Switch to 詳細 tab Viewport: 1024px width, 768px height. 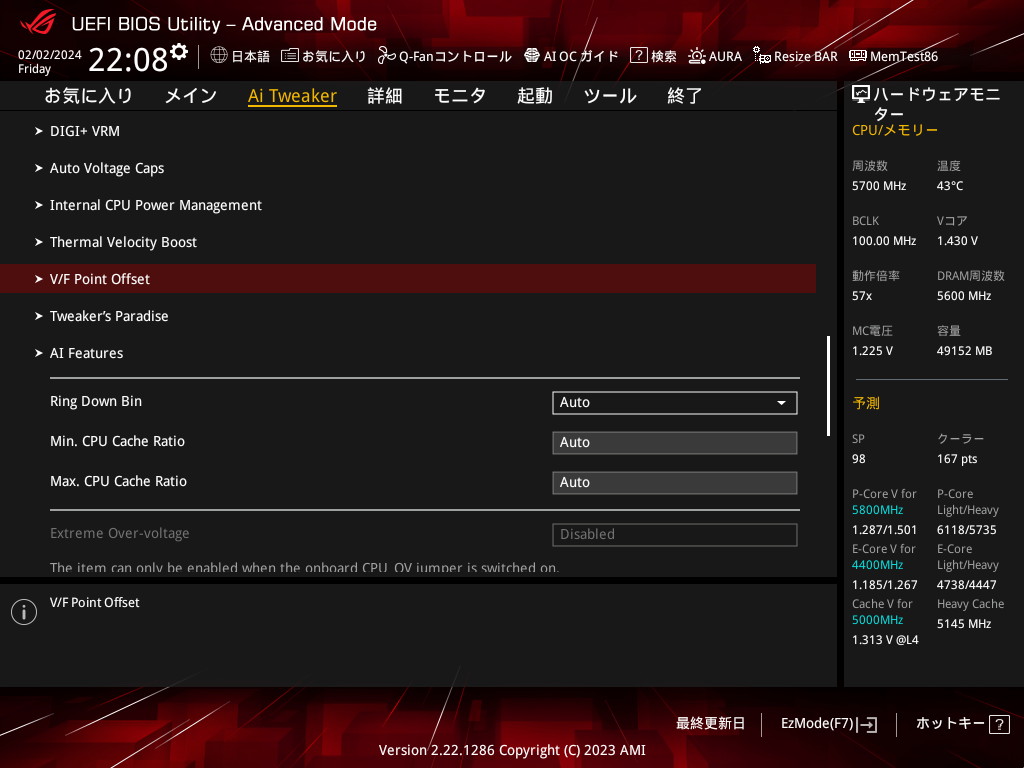pos(385,96)
